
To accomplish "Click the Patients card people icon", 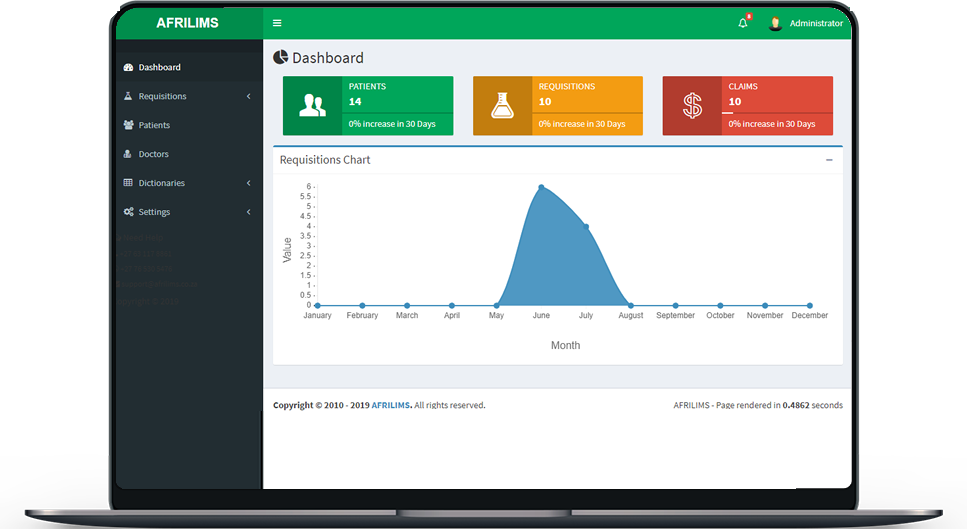I will [312, 105].
